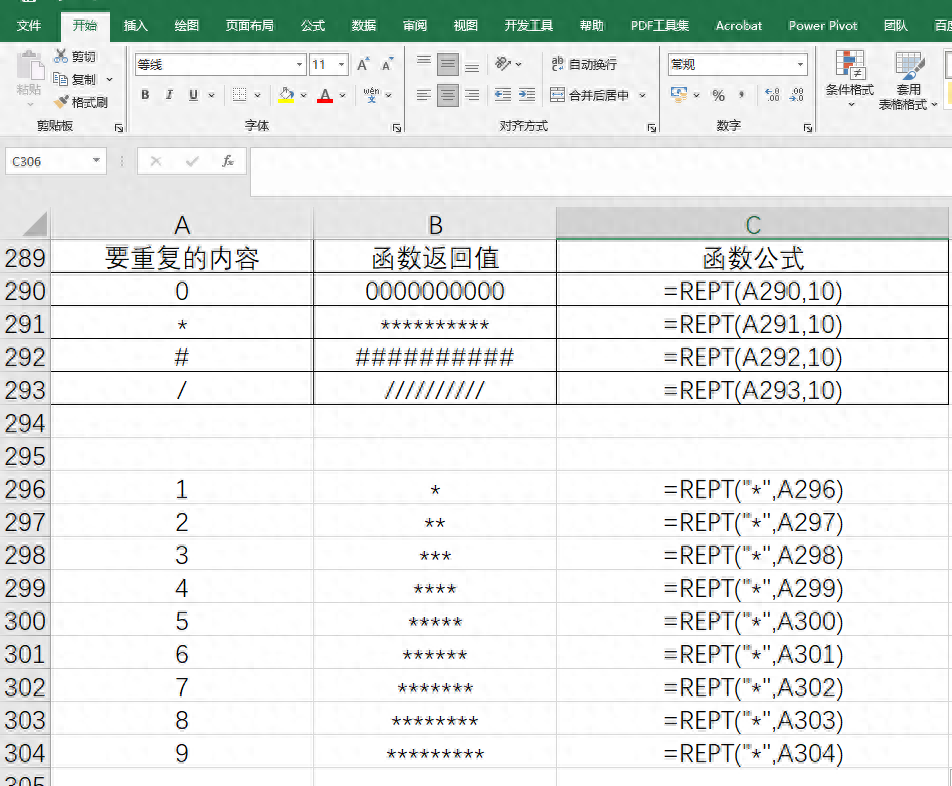Toggle Italic formatting
The height and width of the screenshot is (786, 952).
tap(169, 95)
